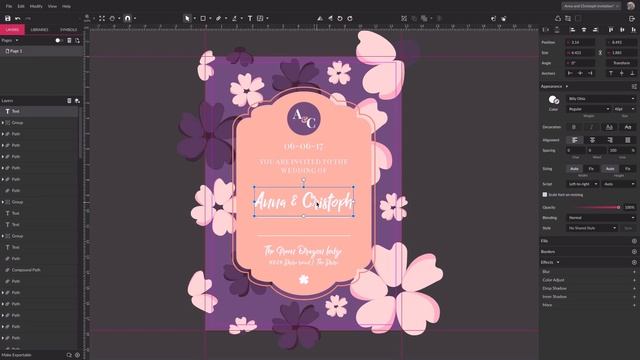Add a fill with the Fills plus icon

pyautogui.click(x=634, y=241)
